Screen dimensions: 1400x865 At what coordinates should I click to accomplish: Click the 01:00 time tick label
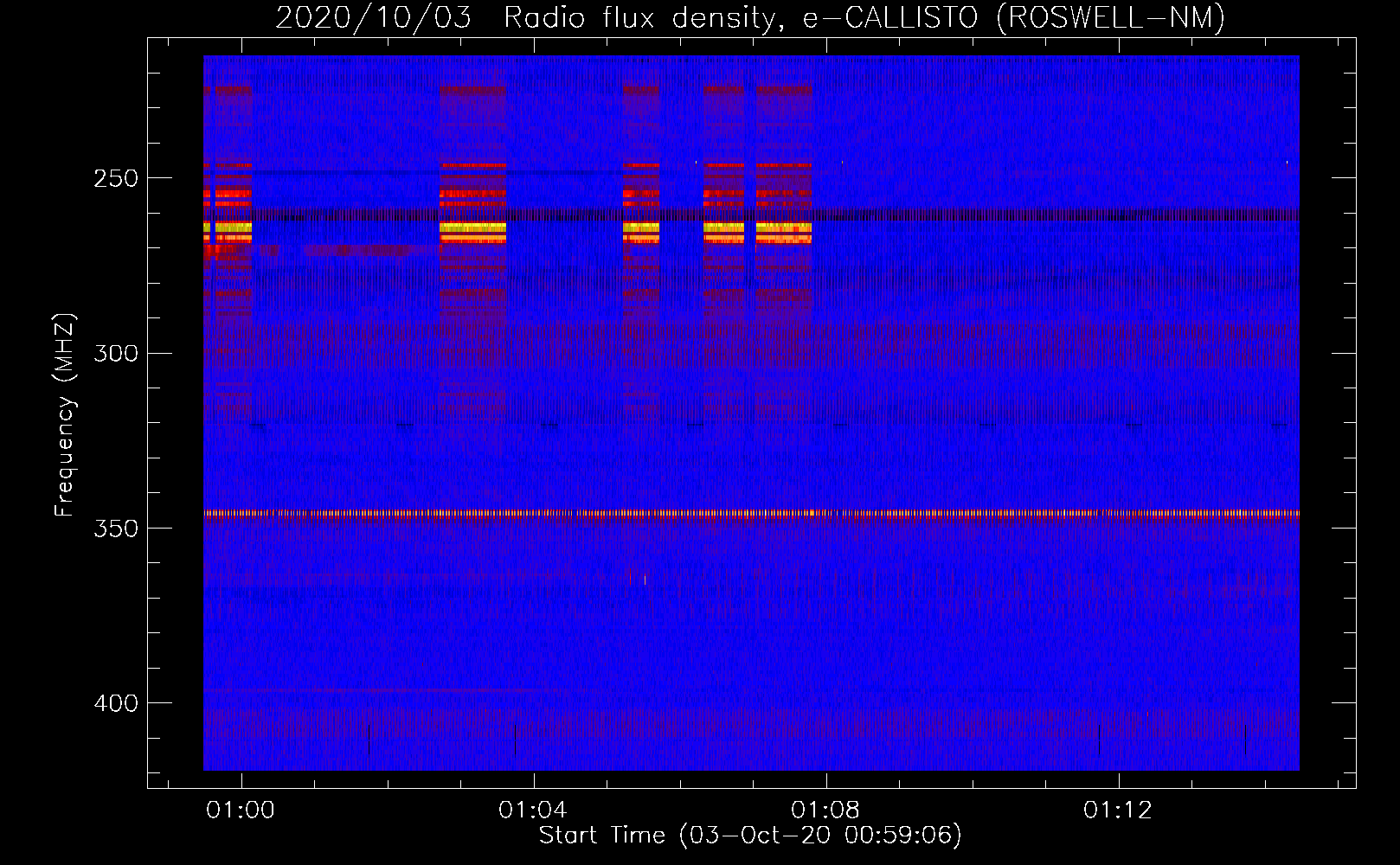click(241, 810)
